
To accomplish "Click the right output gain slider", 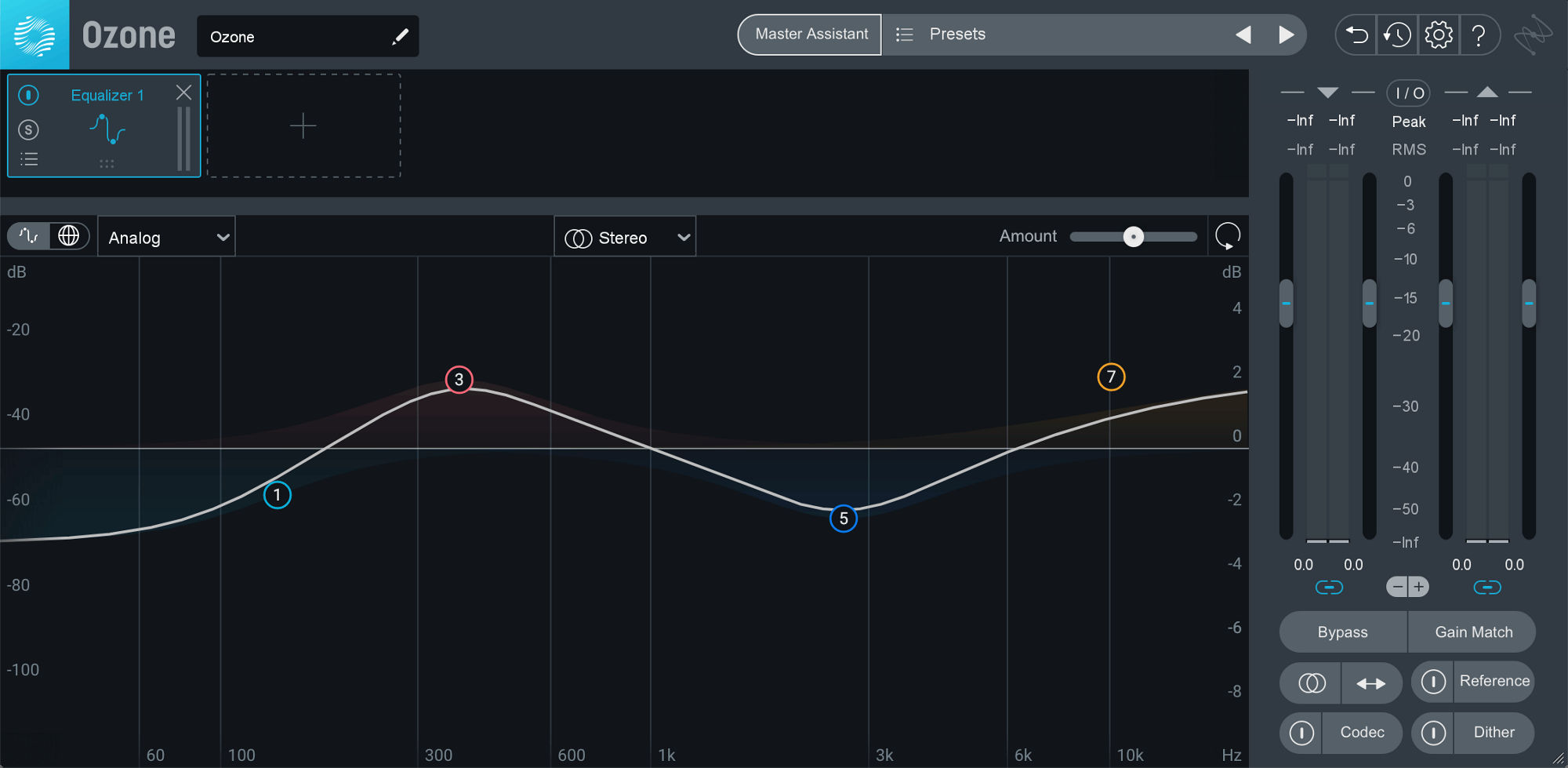I will coord(1529,303).
